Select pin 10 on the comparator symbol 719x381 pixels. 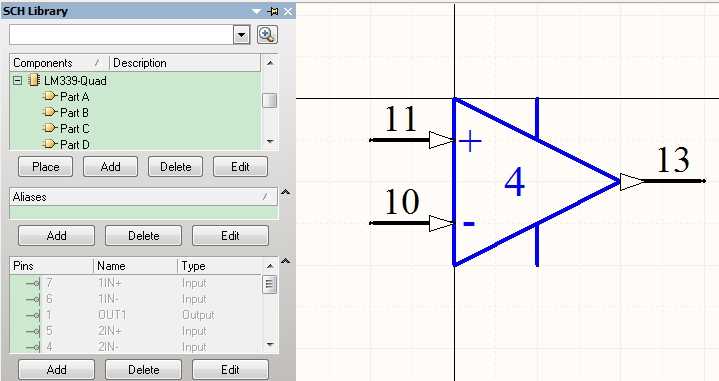point(412,223)
